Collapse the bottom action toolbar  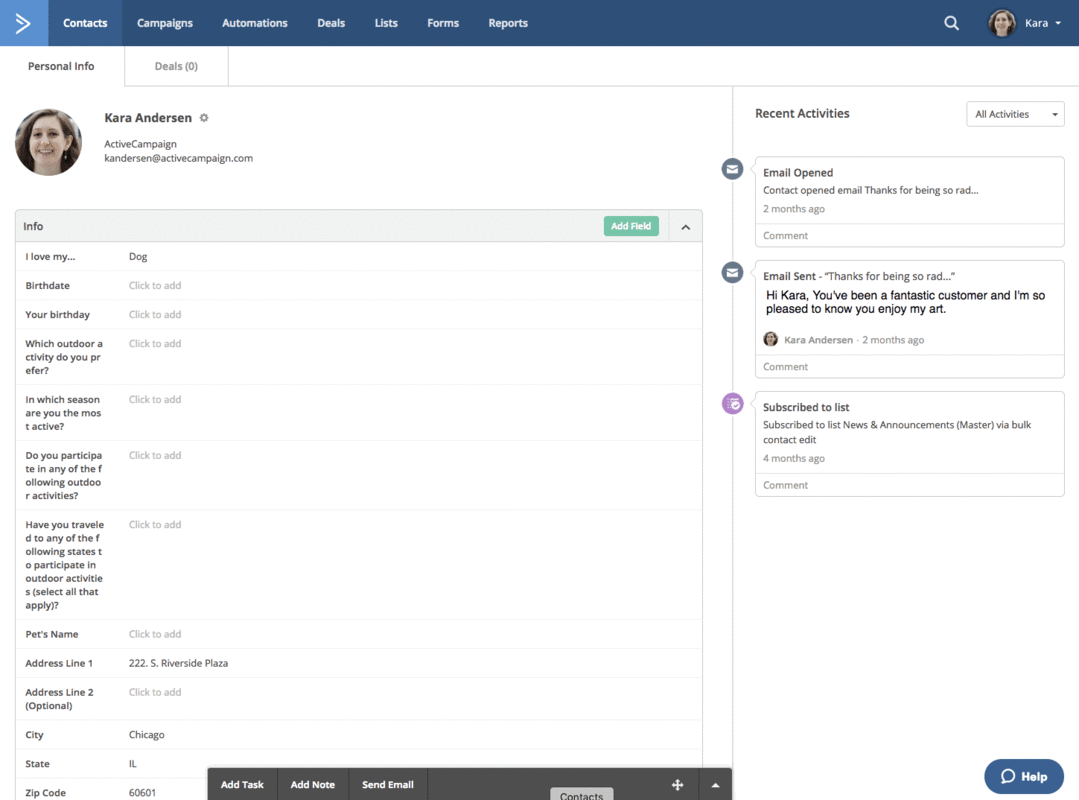pos(715,785)
